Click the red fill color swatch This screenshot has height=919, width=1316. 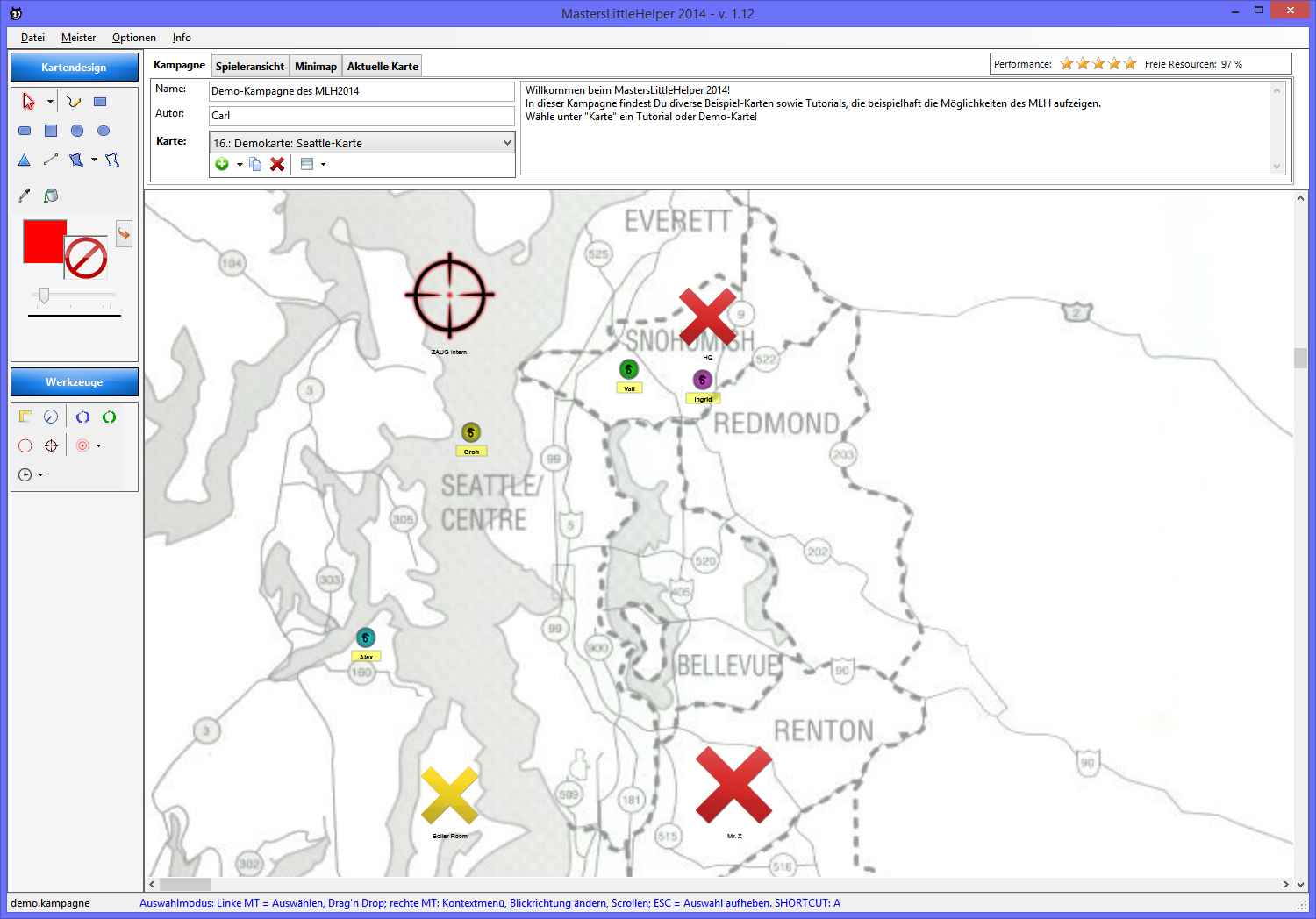[x=42, y=240]
